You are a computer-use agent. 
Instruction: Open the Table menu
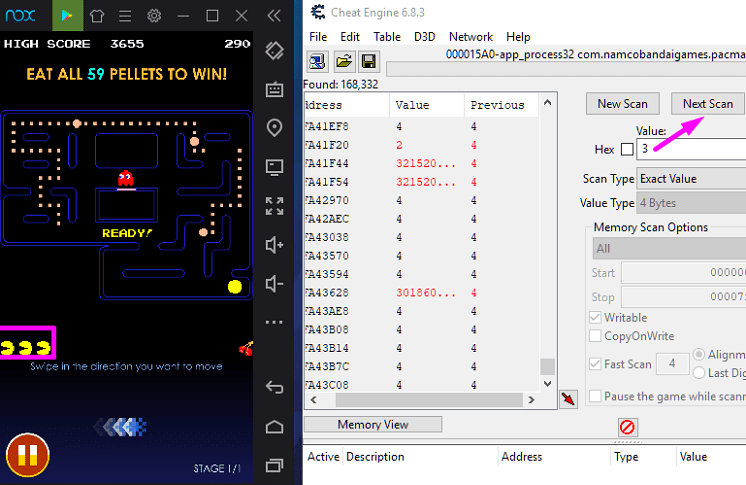click(387, 37)
